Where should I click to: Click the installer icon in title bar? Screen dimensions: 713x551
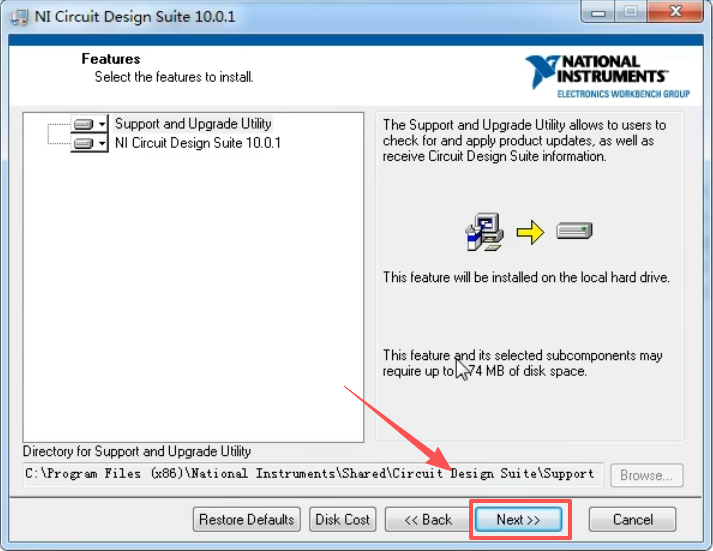(x=19, y=17)
